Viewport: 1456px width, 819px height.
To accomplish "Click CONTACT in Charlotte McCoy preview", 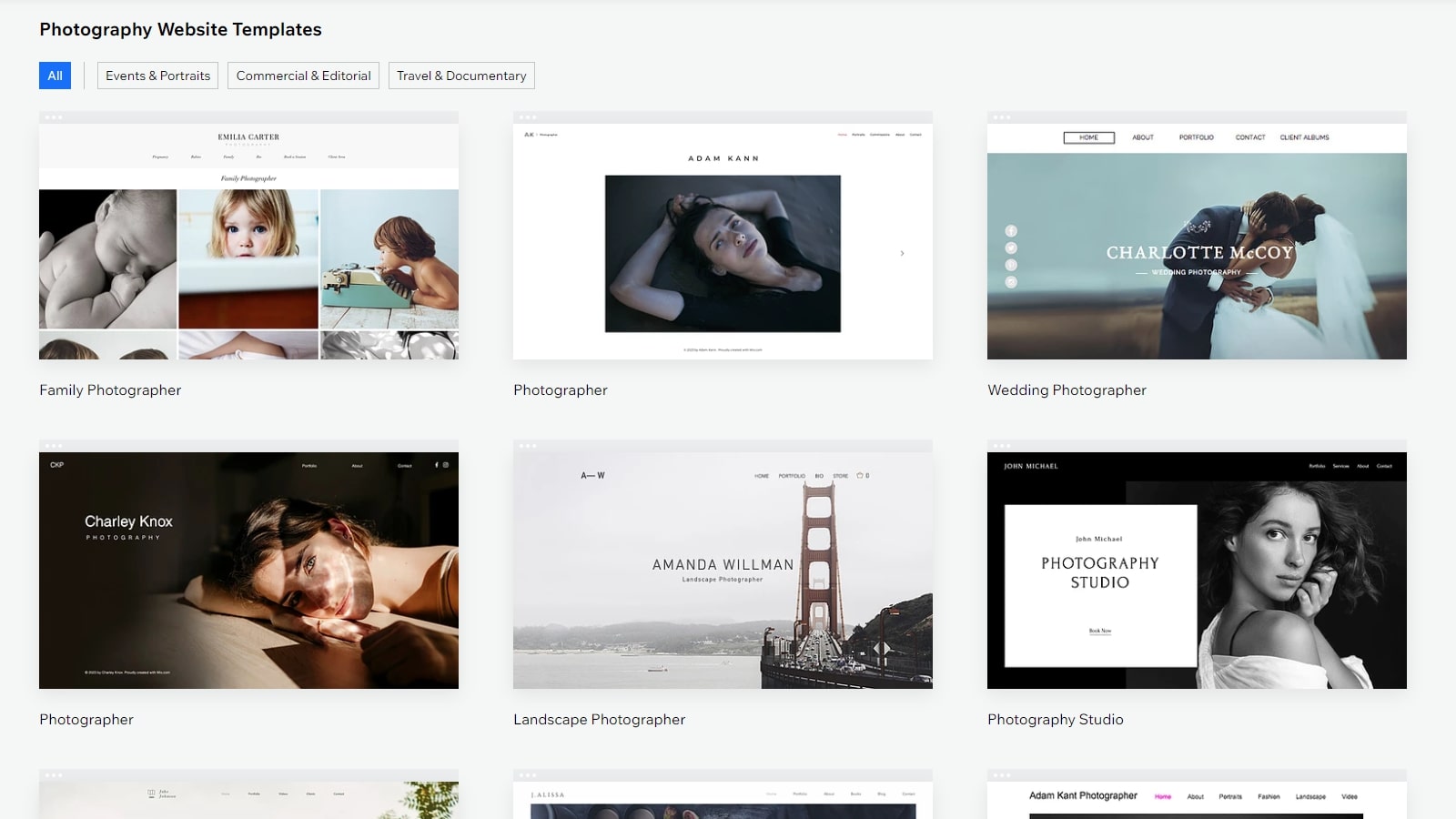I will (x=1249, y=137).
